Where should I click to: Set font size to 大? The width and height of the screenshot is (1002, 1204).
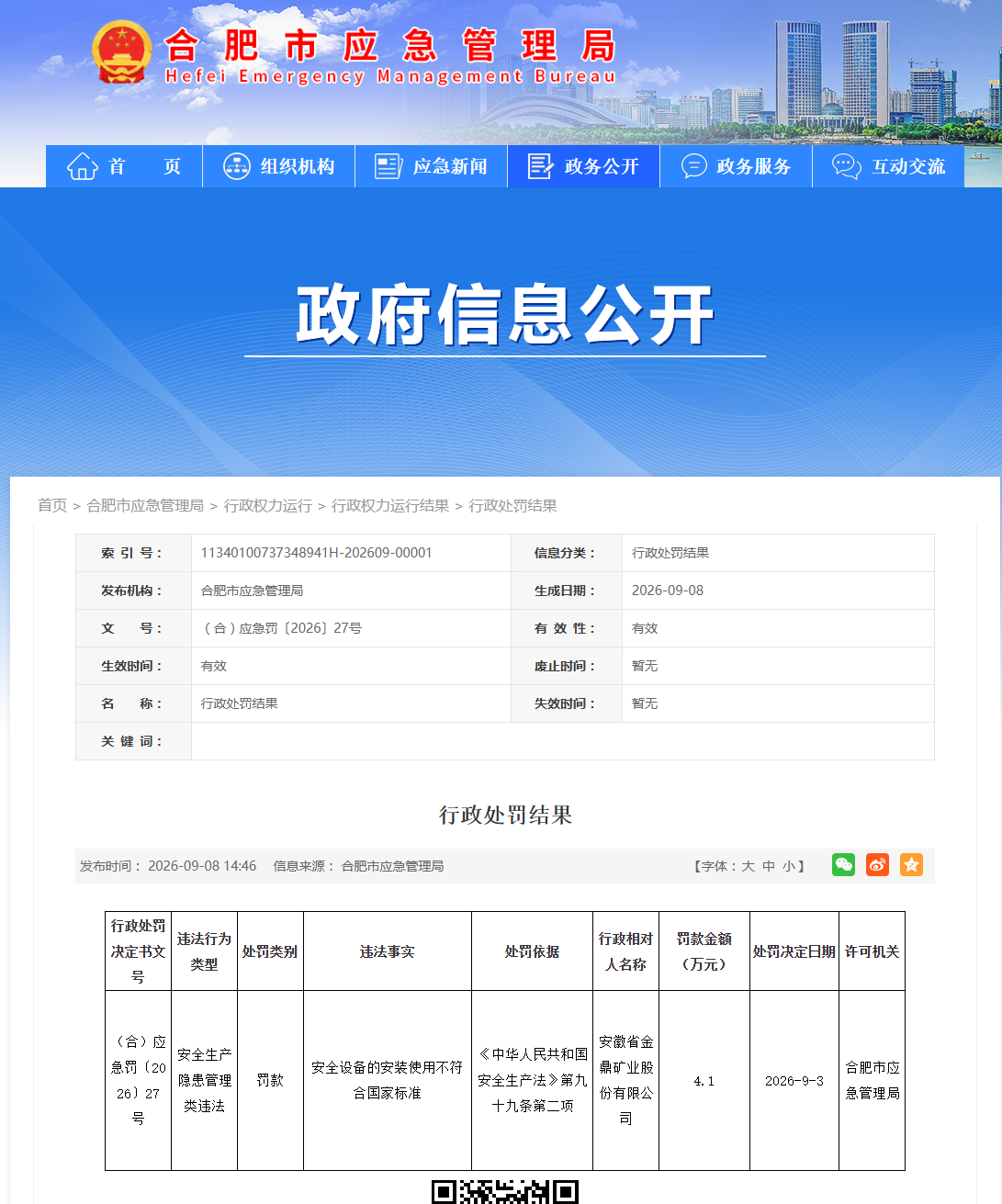click(x=749, y=866)
